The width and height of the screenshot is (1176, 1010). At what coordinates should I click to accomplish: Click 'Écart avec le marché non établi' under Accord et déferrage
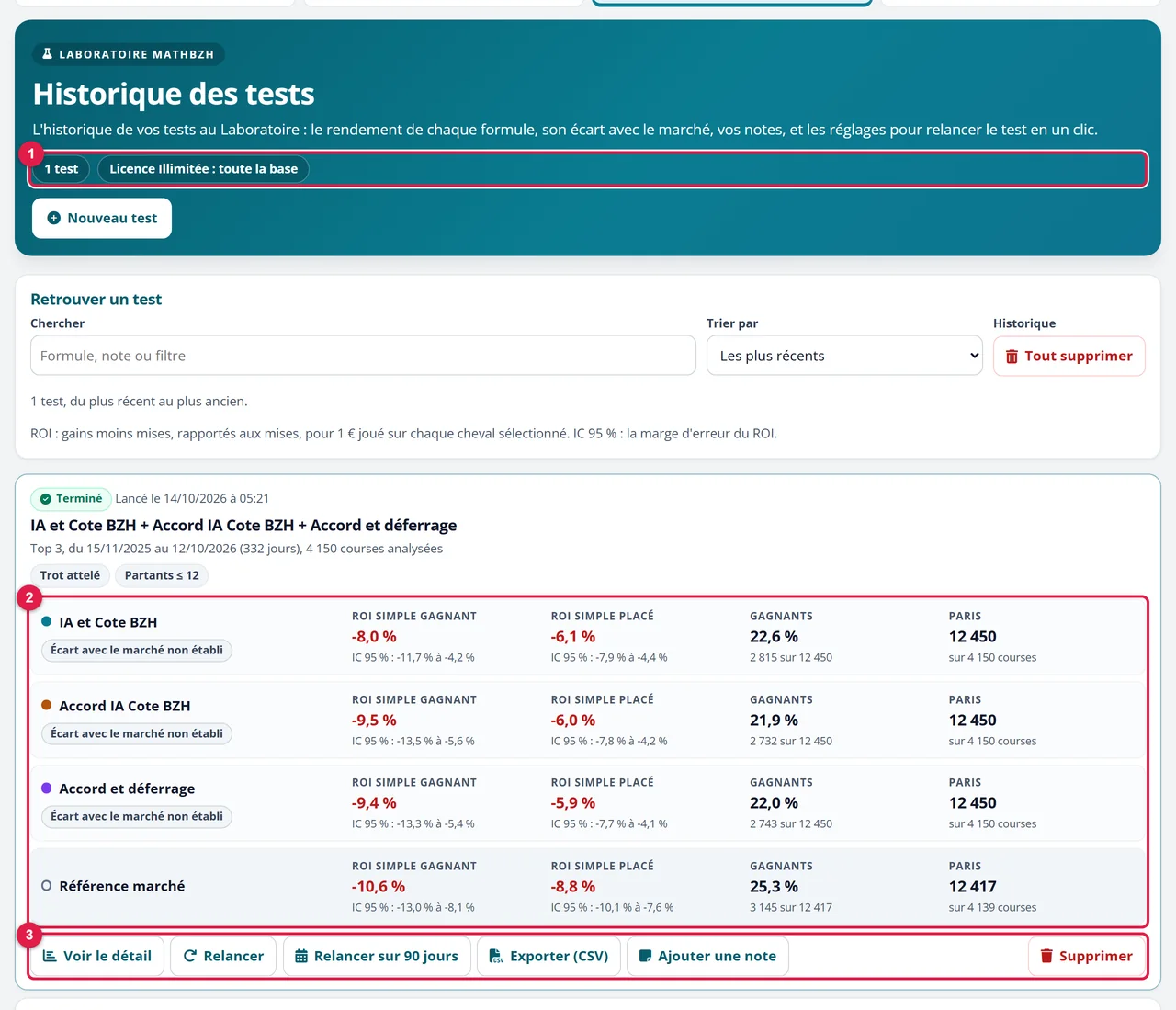pos(137,817)
